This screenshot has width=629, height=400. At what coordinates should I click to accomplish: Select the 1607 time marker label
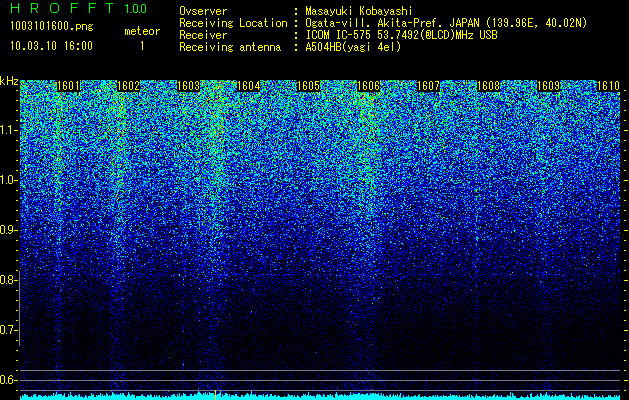(428, 86)
